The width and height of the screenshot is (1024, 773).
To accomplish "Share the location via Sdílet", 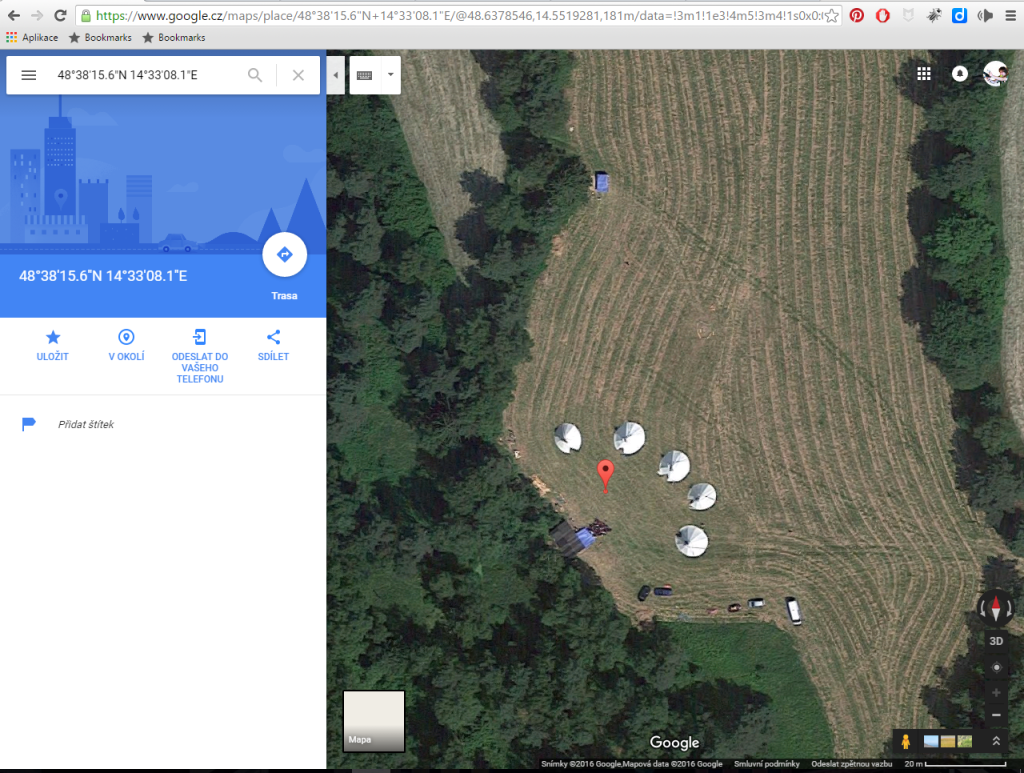I will coord(273,345).
